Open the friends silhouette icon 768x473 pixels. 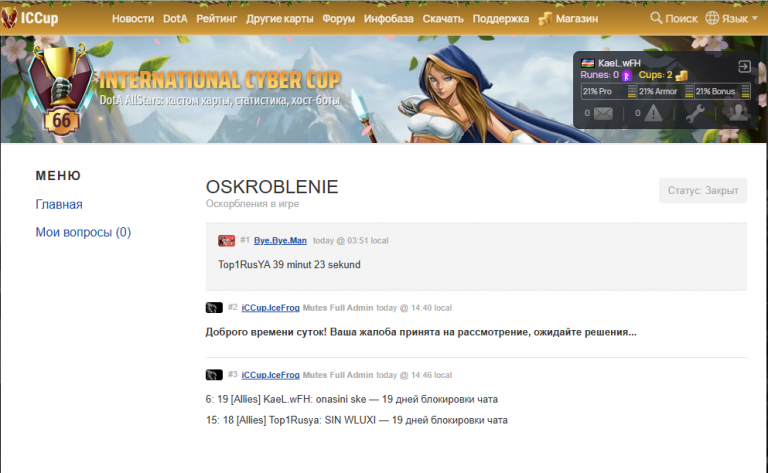(x=738, y=113)
